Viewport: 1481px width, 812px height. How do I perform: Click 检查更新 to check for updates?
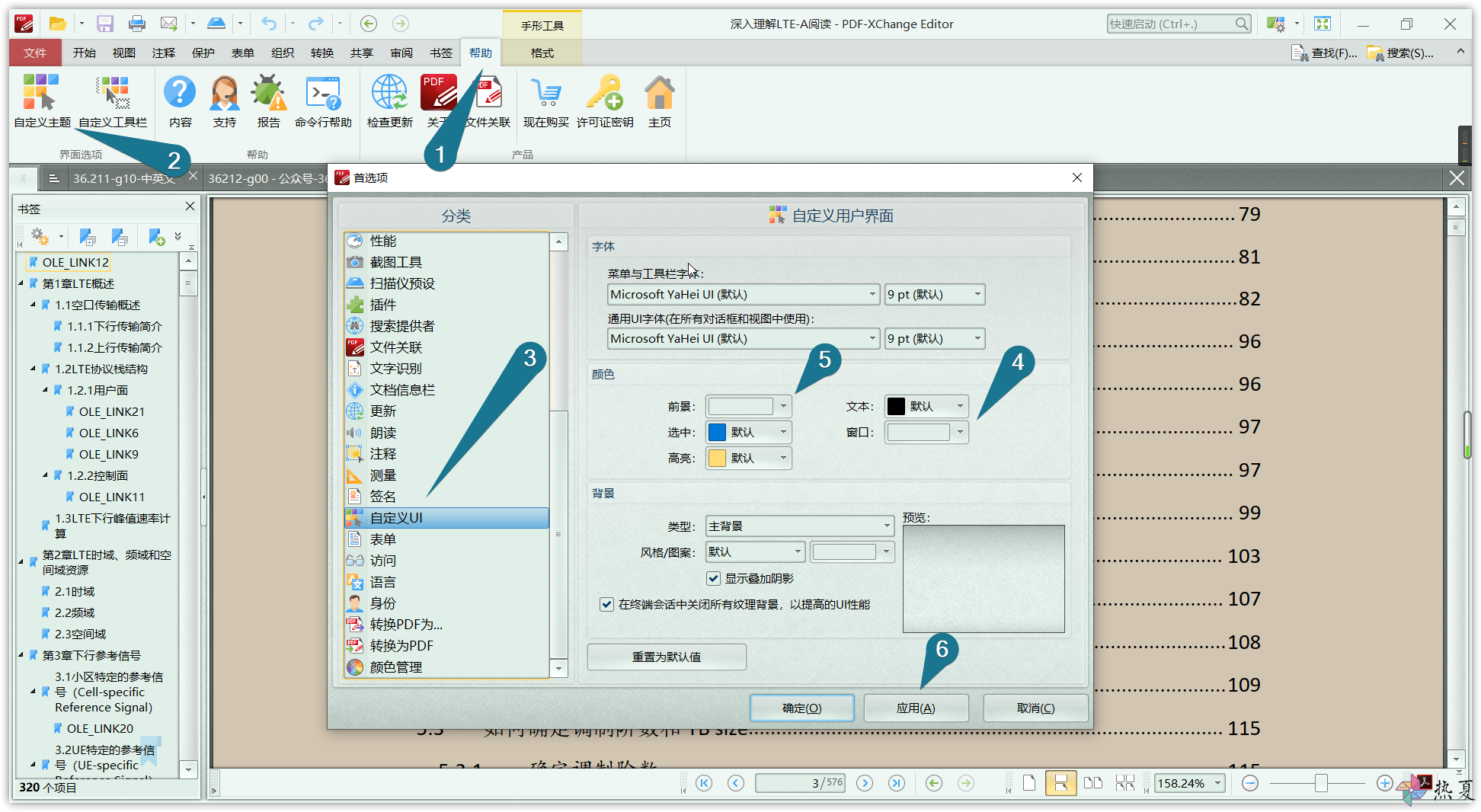pyautogui.click(x=389, y=101)
